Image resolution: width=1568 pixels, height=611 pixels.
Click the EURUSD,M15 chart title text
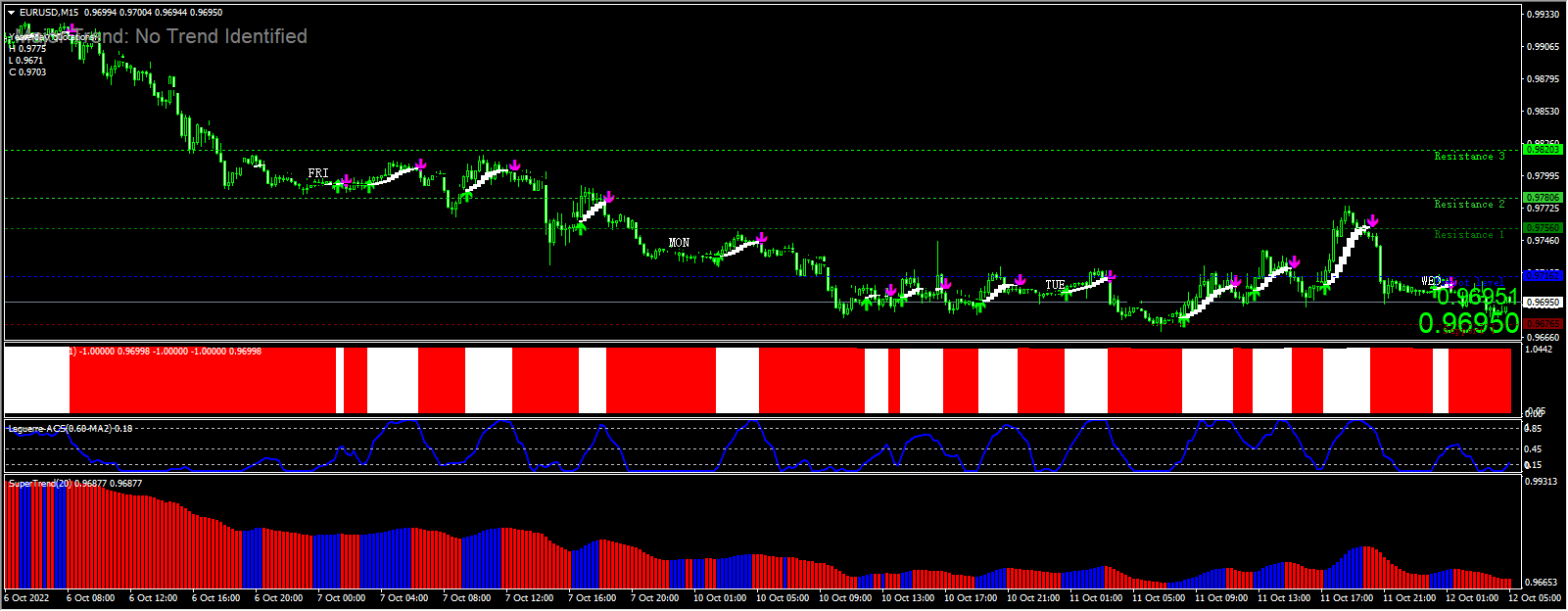[50, 13]
